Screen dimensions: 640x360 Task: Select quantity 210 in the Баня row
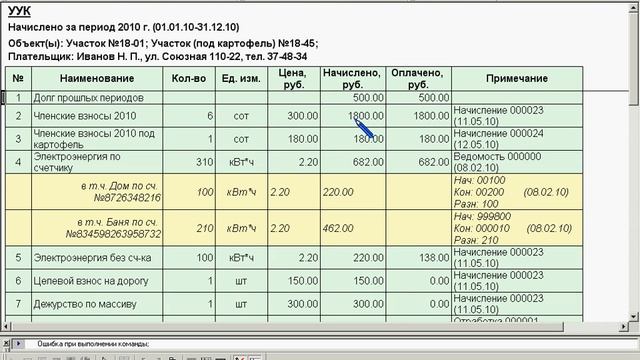[189, 228]
